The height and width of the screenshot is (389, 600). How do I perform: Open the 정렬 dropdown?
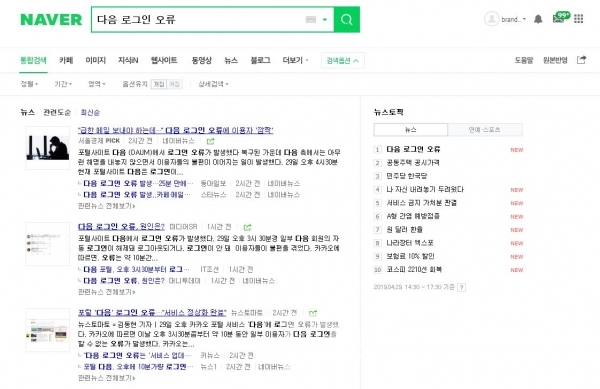29,84
